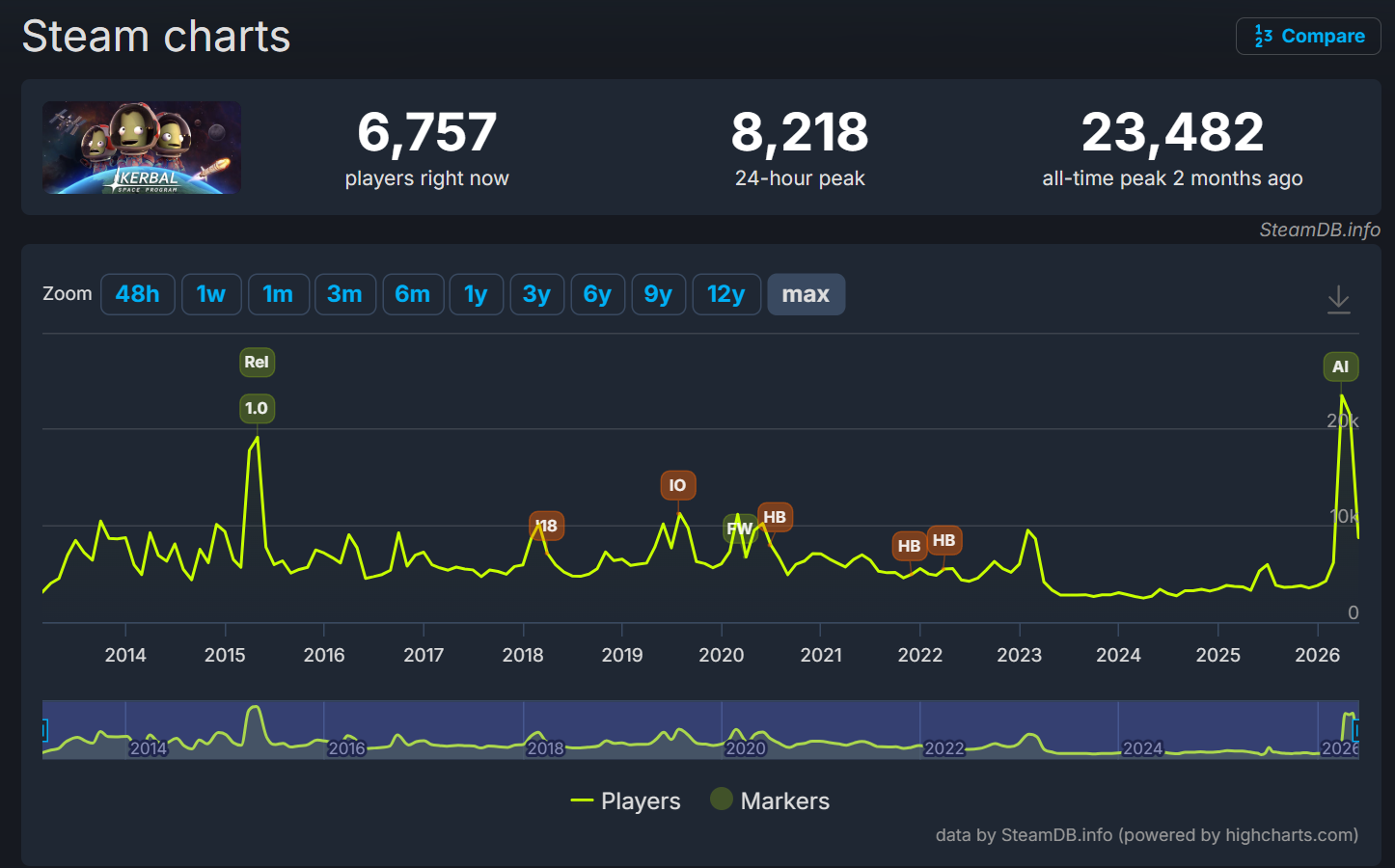Select the max zoom range

pos(806,294)
